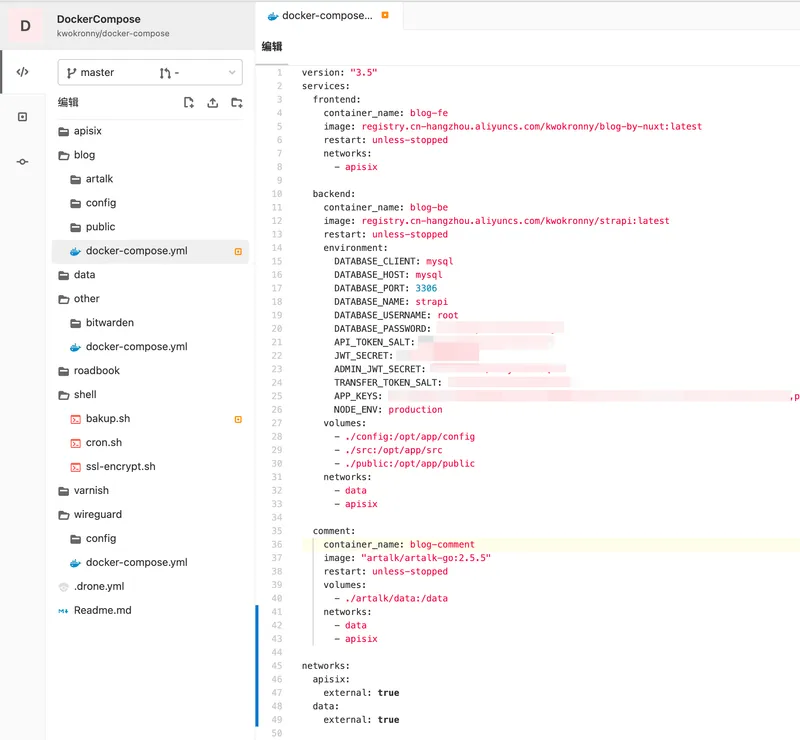Open the master branch dropdown
The image size is (800, 740).
pyautogui.click(x=150, y=73)
